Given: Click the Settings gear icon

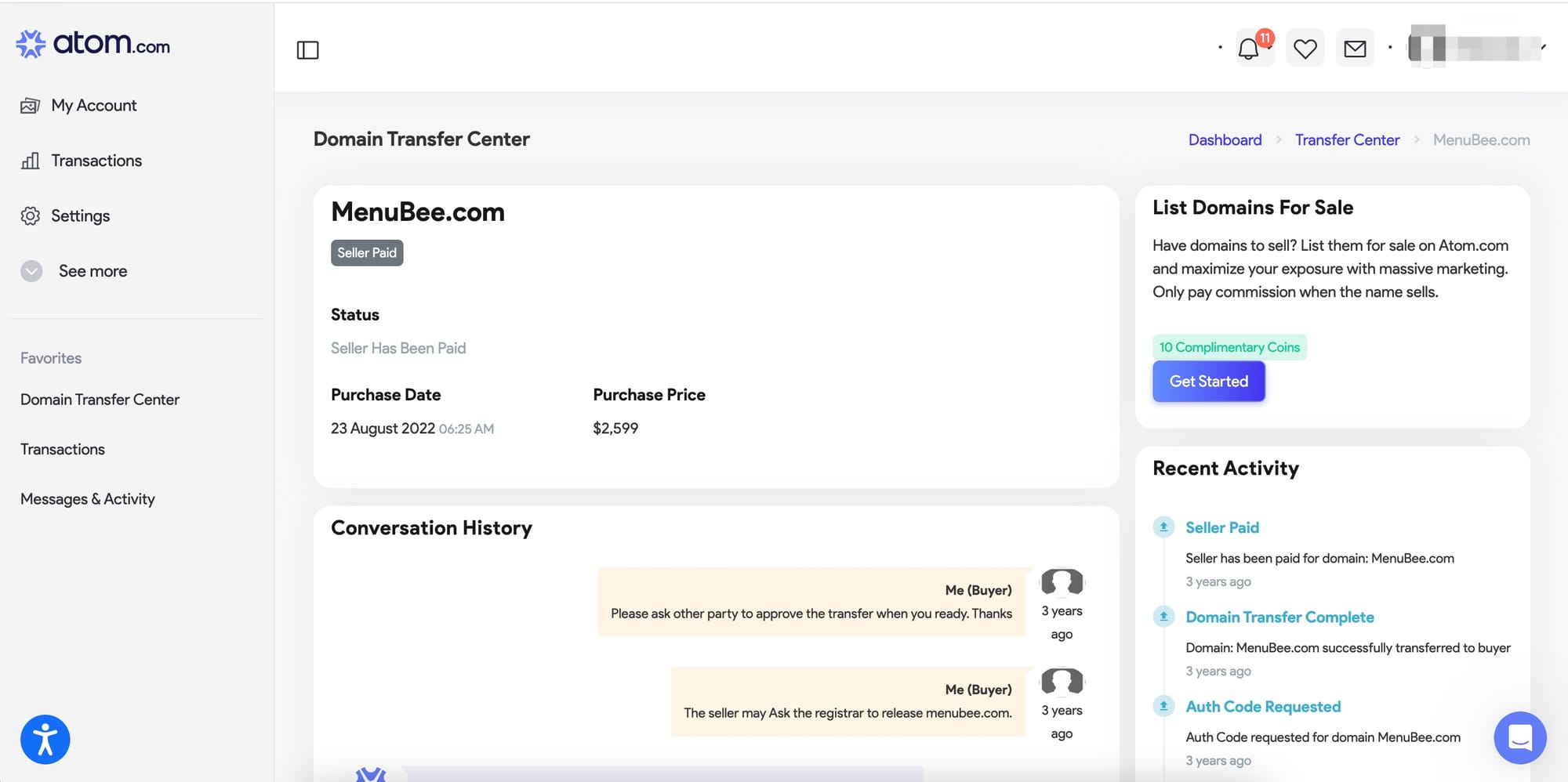Looking at the screenshot, I should coord(30,215).
